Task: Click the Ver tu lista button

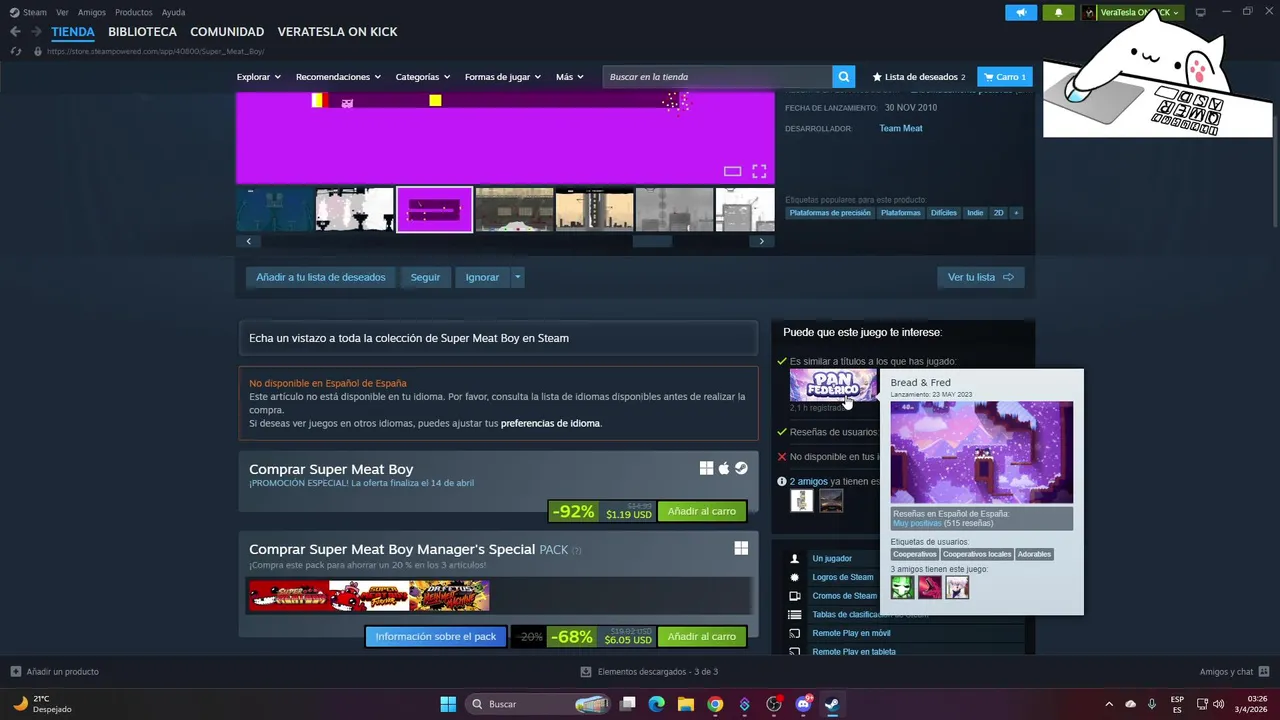Action: click(980, 277)
